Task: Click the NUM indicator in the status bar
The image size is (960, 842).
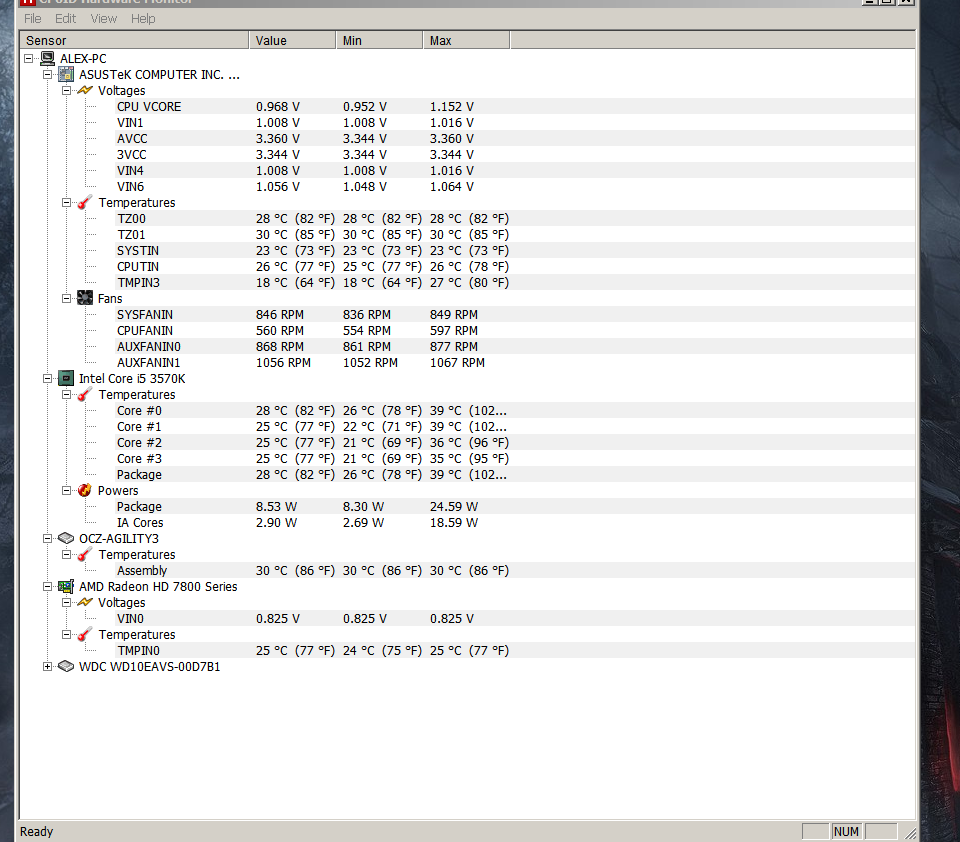Action: 846,832
